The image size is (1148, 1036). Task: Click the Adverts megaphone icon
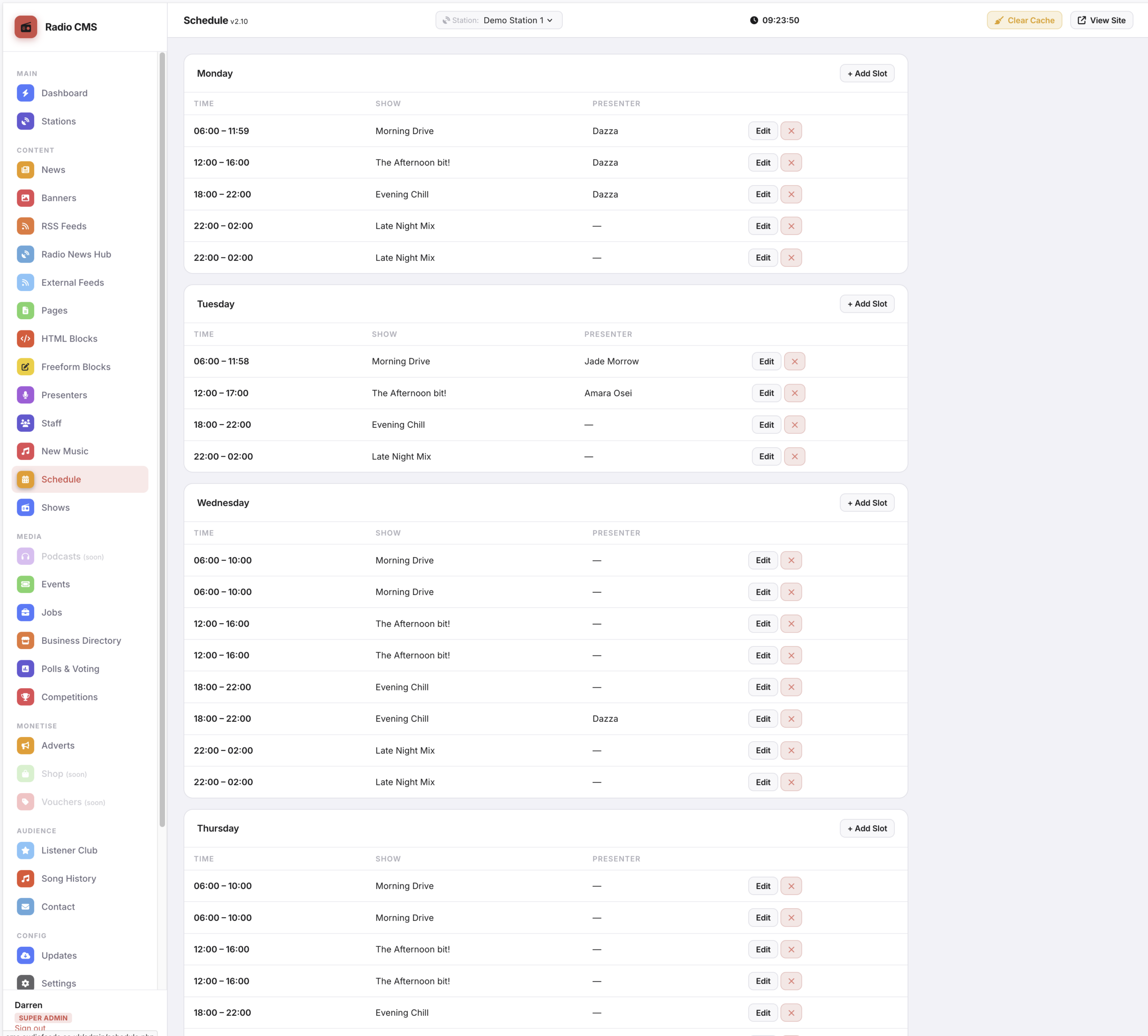click(x=26, y=745)
